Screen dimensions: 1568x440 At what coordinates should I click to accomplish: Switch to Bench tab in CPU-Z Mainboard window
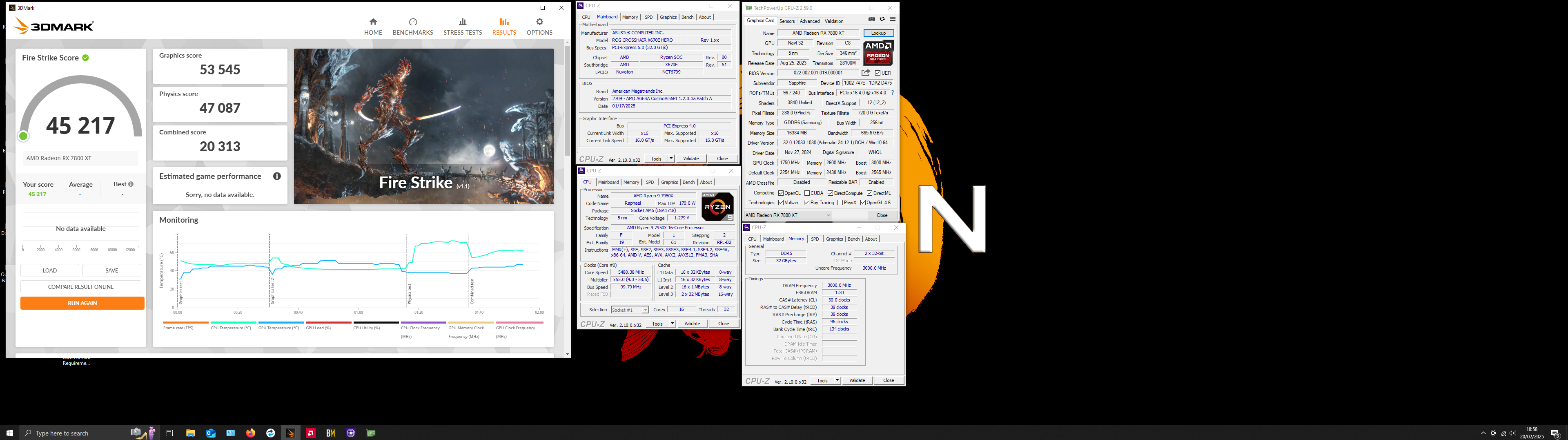687,17
